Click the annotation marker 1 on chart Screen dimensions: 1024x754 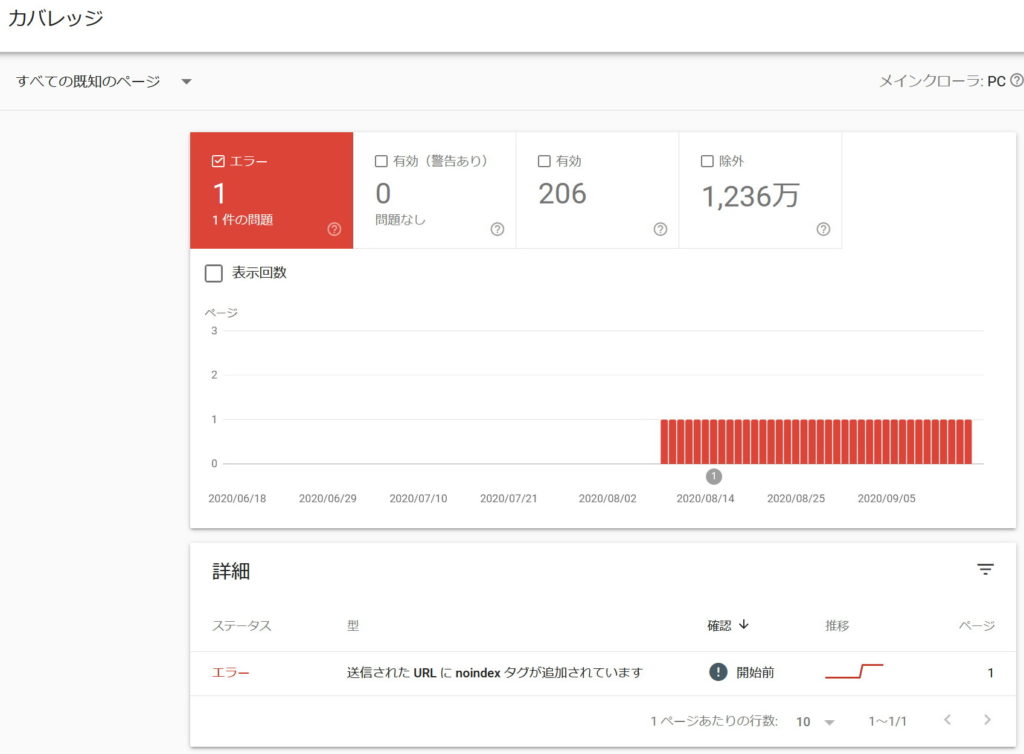point(714,477)
